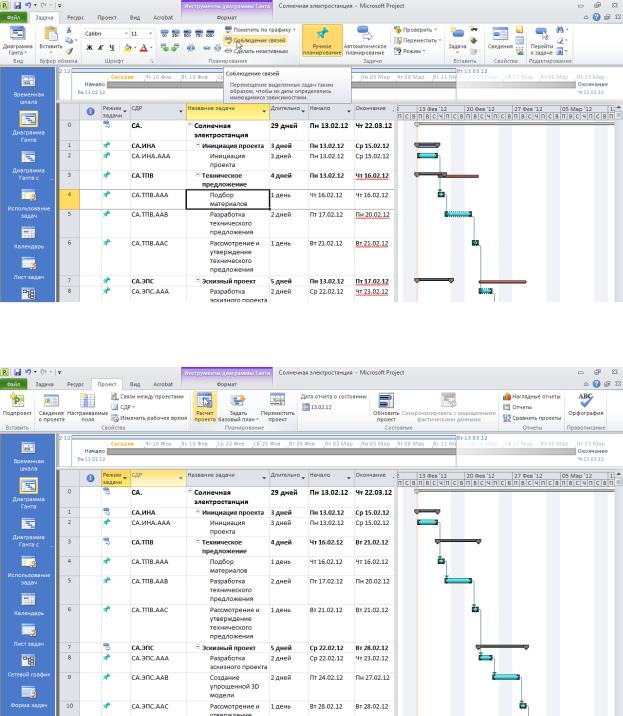
Task: Click the Gantt bar of task 5 in lower window
Action: (458, 580)
